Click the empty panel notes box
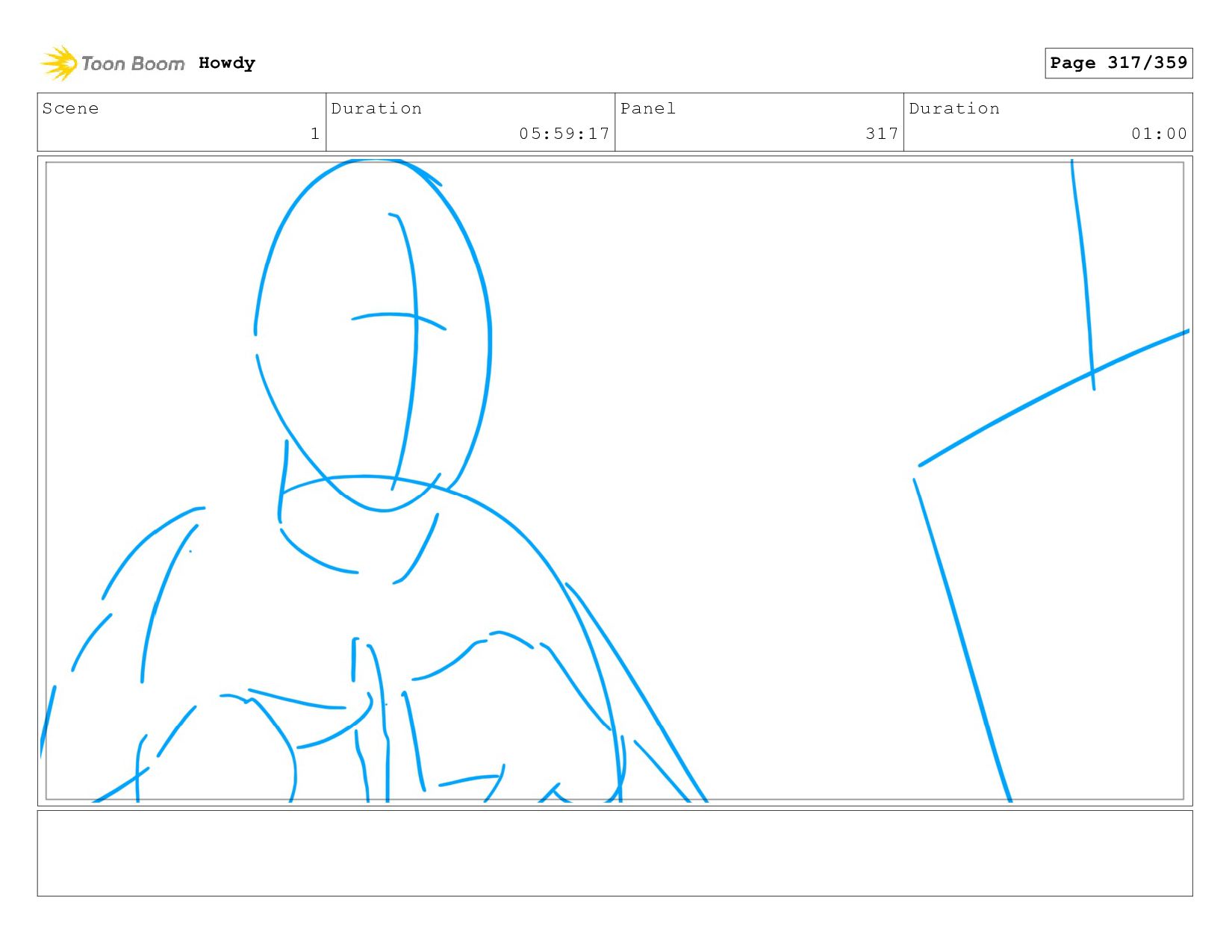This screenshot has height=952, width=1232. pos(615,853)
